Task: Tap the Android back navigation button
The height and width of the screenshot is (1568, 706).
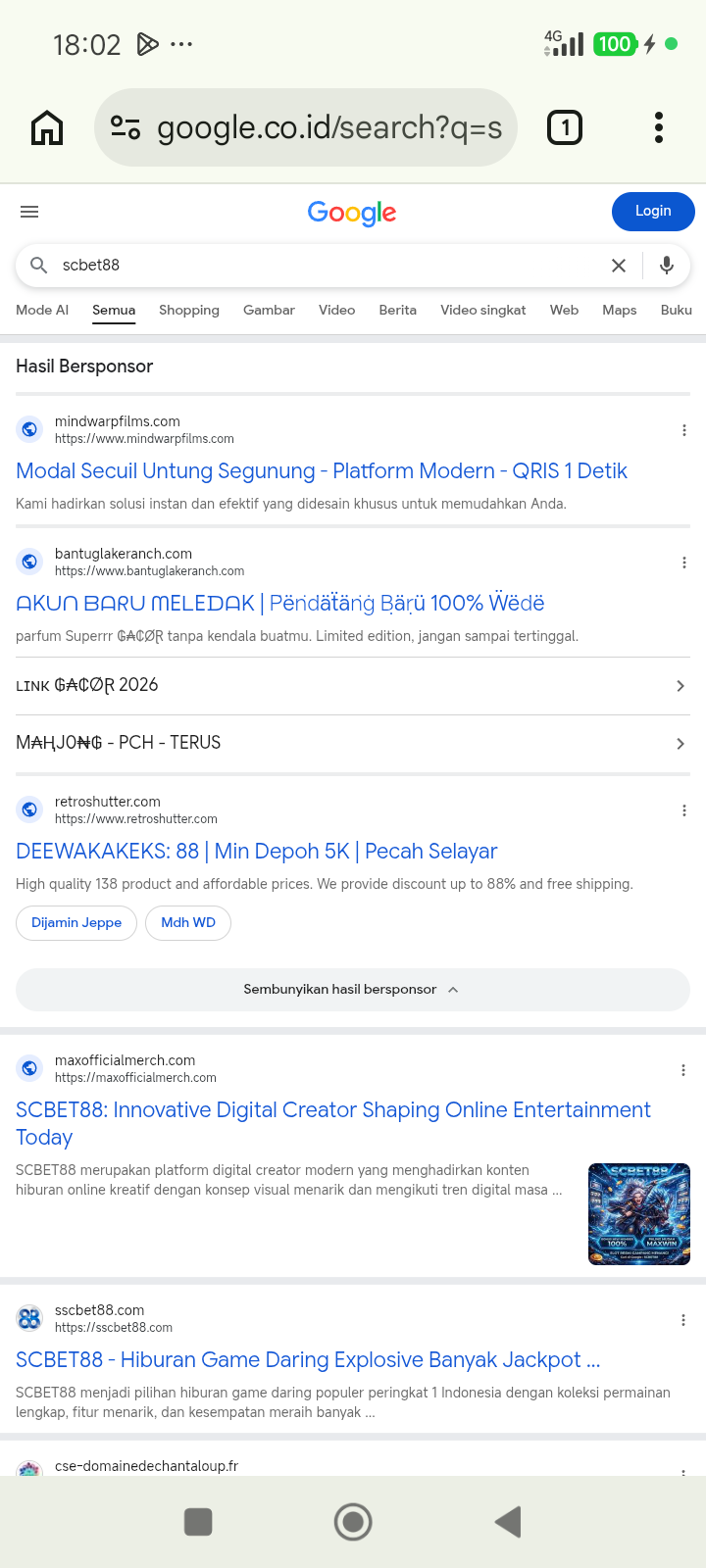Action: (508, 1522)
